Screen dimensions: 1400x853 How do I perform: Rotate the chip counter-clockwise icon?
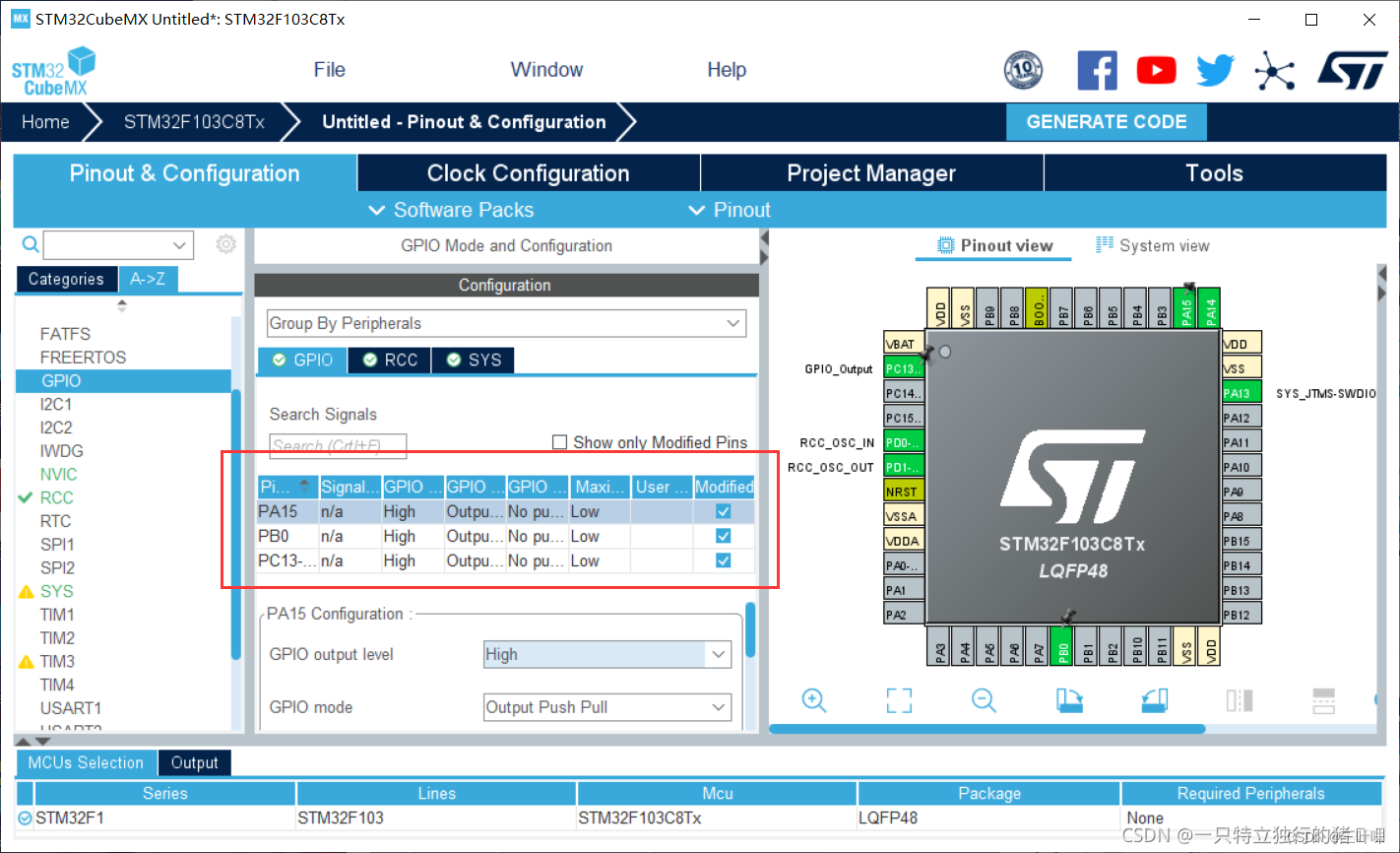coord(1154,700)
